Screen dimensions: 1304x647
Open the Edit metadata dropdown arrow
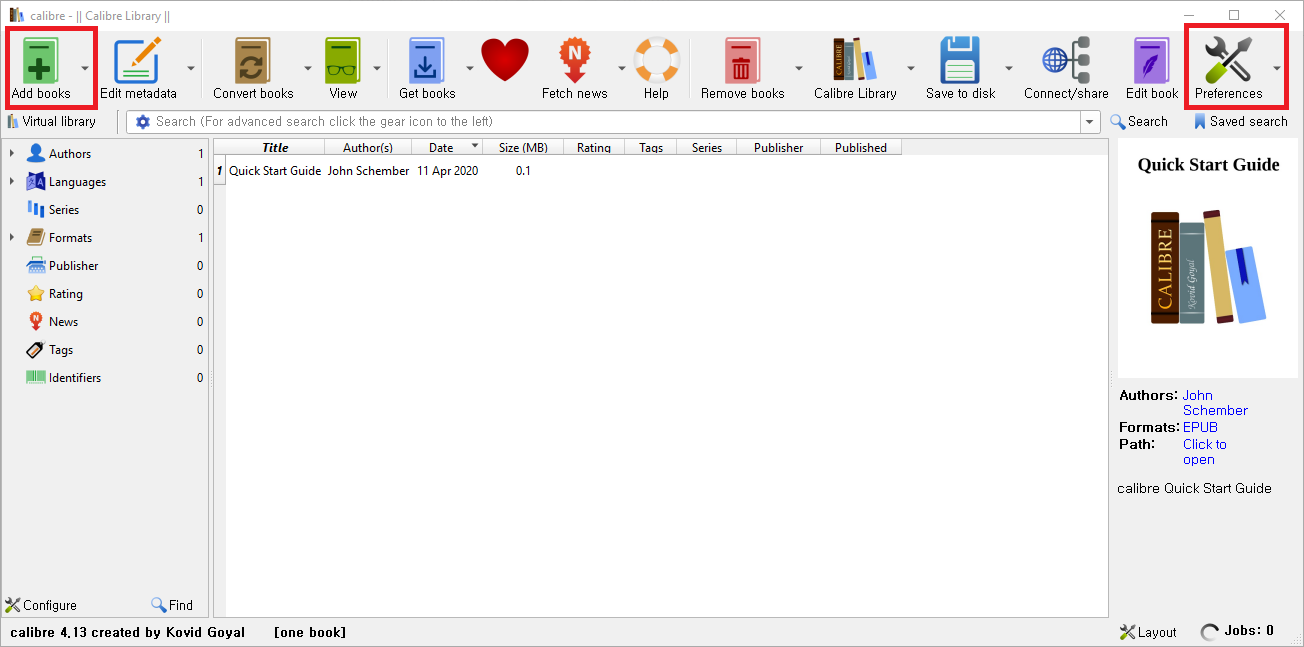point(190,68)
